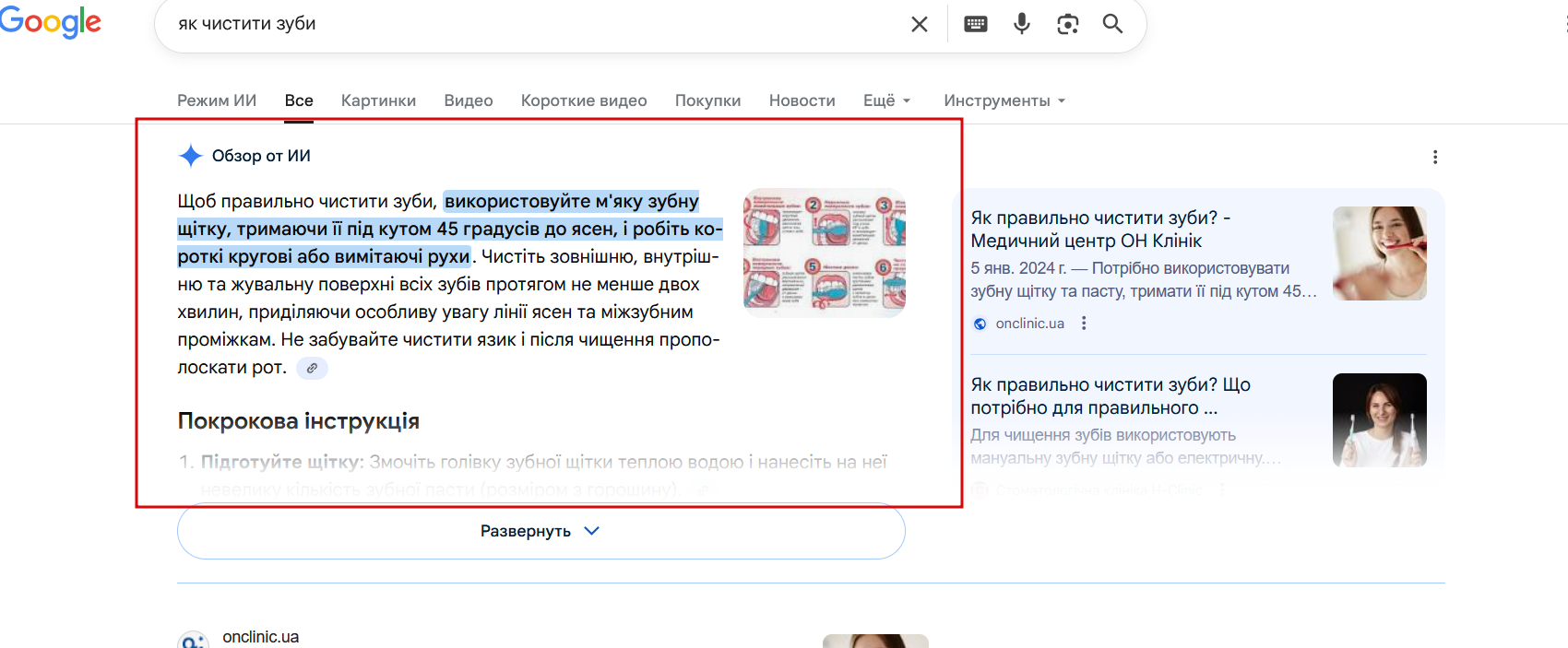Screen dimensions: 1568x648
Task: Switch to 'Режим ИИ' tab
Action: coord(217,100)
